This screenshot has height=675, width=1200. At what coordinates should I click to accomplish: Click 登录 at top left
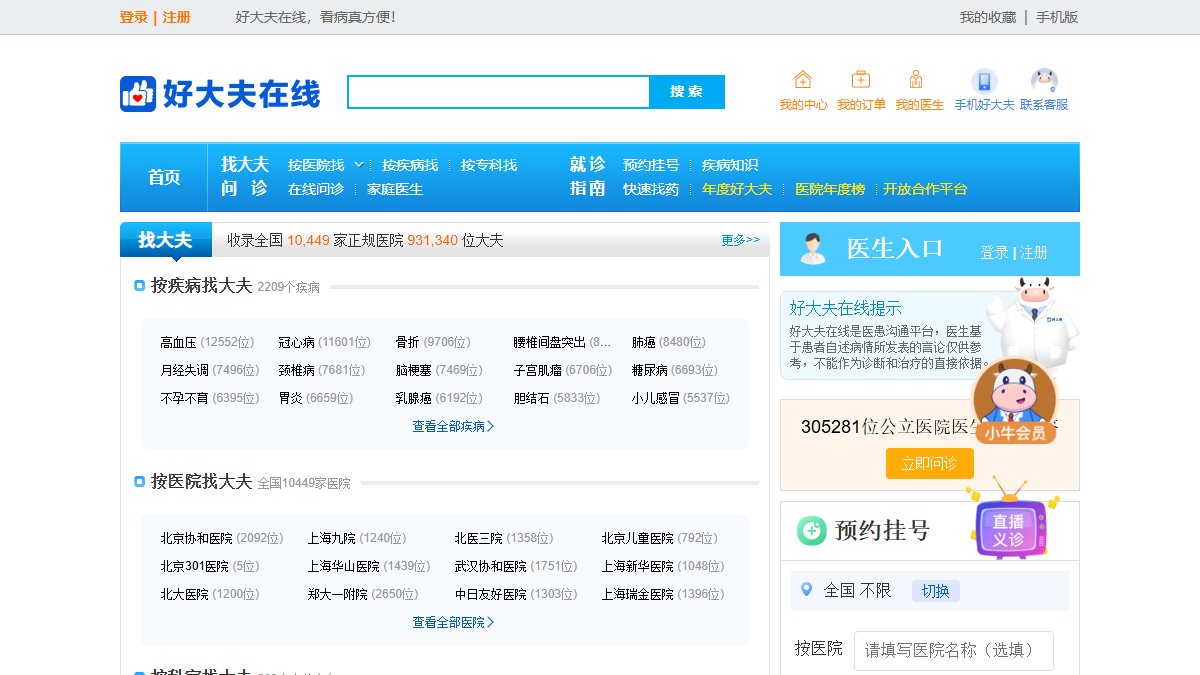pos(134,17)
